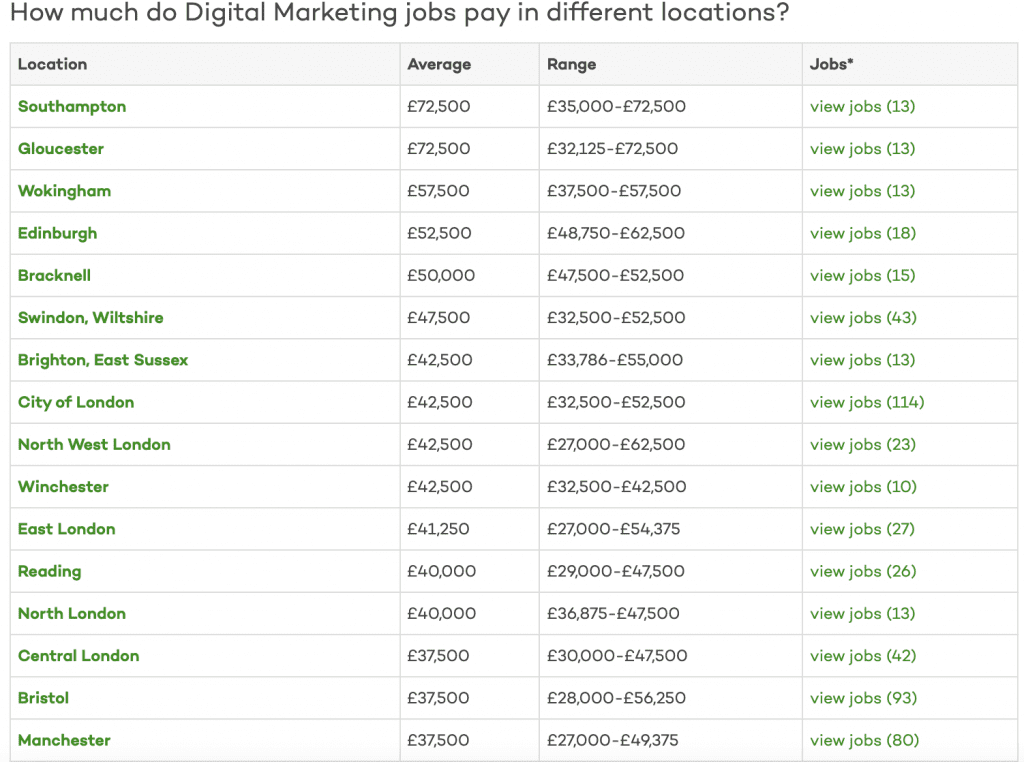View the 80 Manchester jobs
Viewport: 1024px width, 762px height.
tap(862, 740)
